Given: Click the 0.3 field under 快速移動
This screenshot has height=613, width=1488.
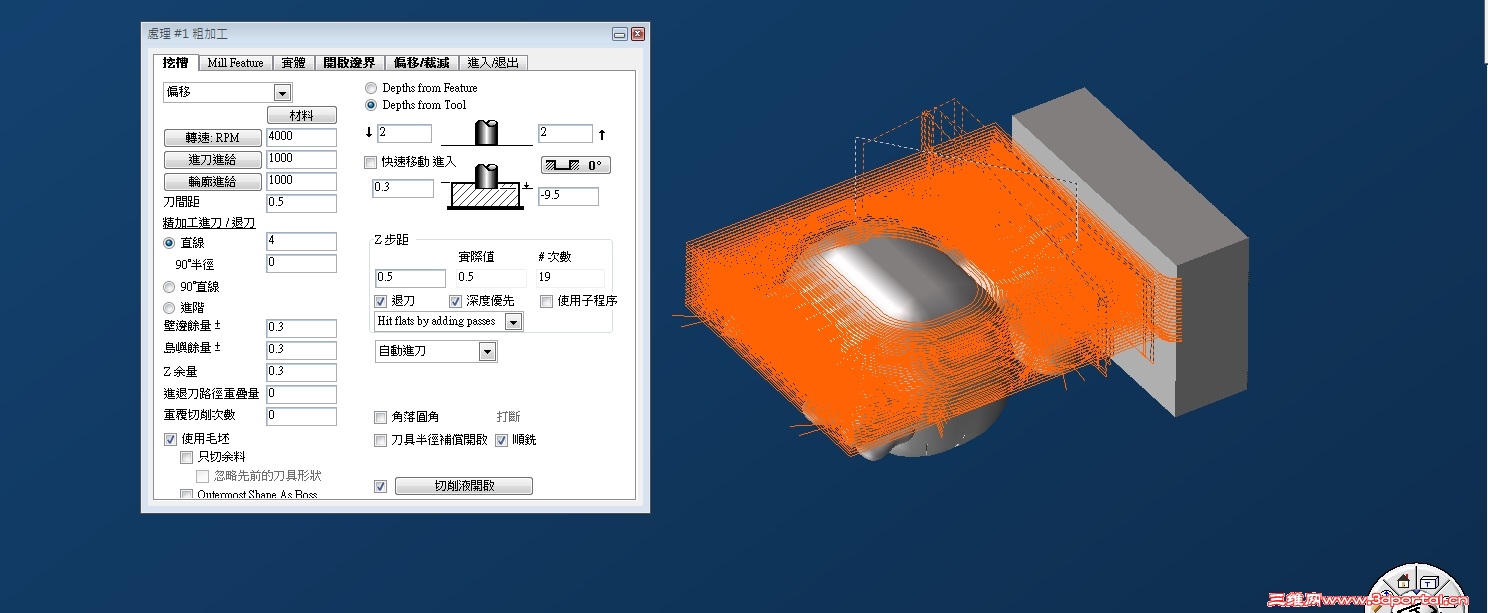Looking at the screenshot, I should [402, 188].
